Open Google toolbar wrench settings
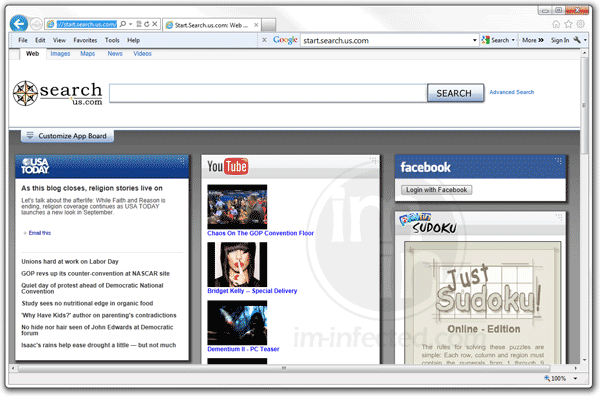600x396 pixels. pyautogui.click(x=577, y=40)
